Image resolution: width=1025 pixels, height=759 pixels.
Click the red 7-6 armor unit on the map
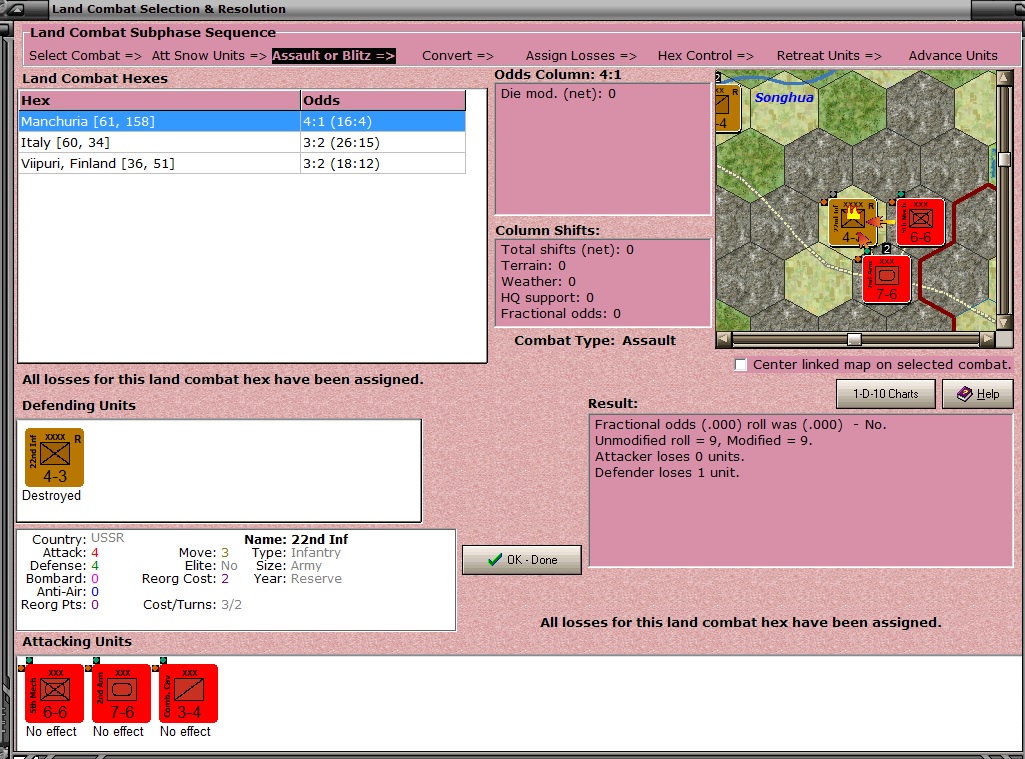886,279
